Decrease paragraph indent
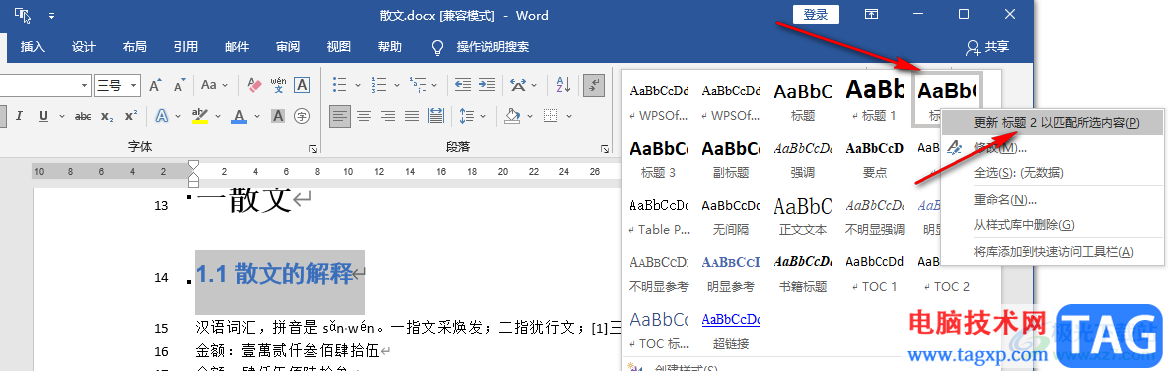The height and width of the screenshot is (371, 1168). [x=463, y=85]
